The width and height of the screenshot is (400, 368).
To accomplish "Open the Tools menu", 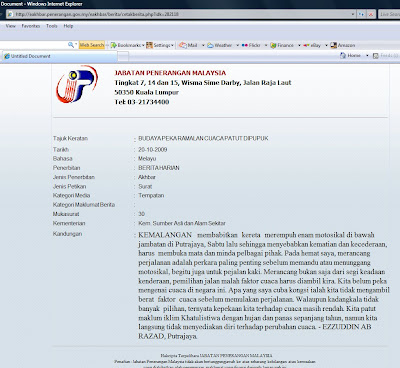I will click(52, 26).
